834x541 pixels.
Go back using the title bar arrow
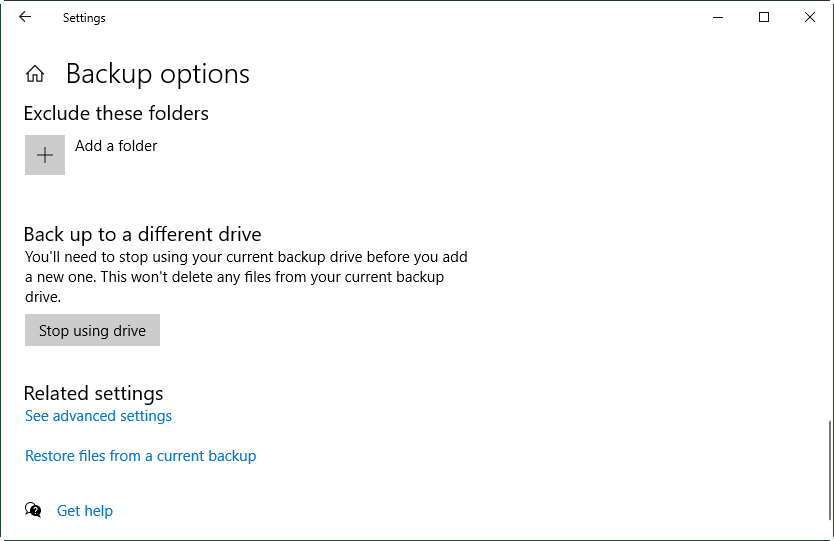[x=25, y=17]
